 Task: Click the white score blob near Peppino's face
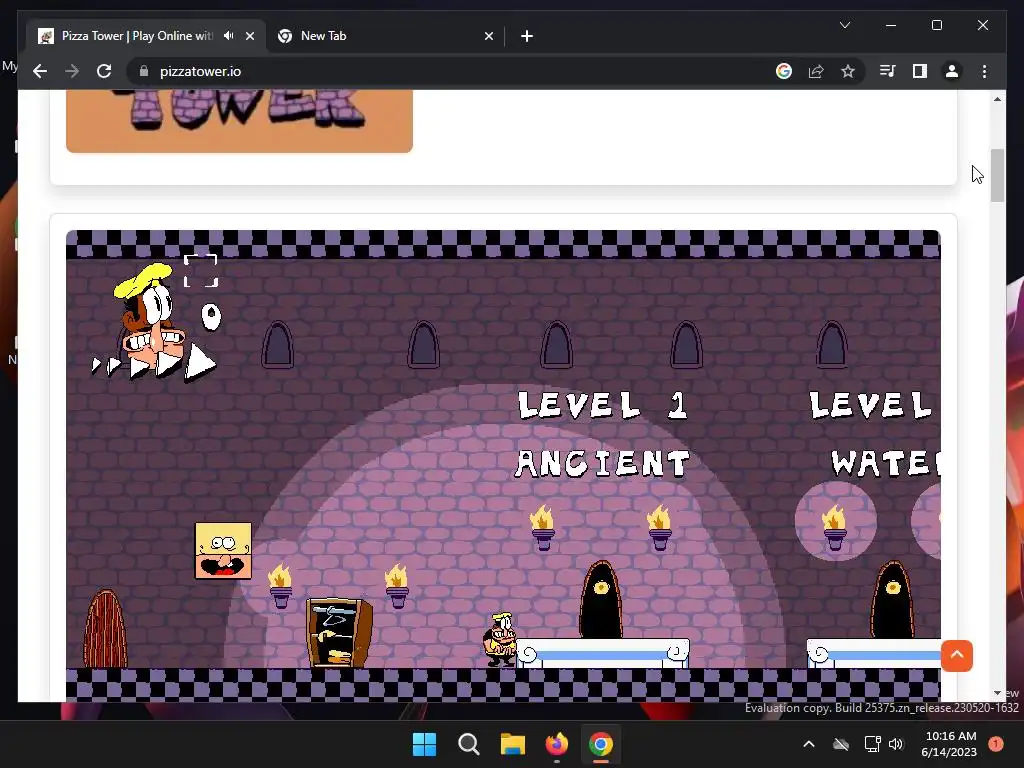[211, 317]
